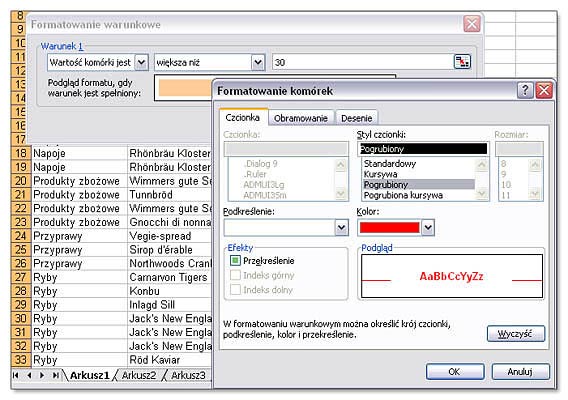Image resolution: width=568 pixels, height=400 pixels.
Task: Click cell Przyprawy in row 26
Action: coord(79,263)
